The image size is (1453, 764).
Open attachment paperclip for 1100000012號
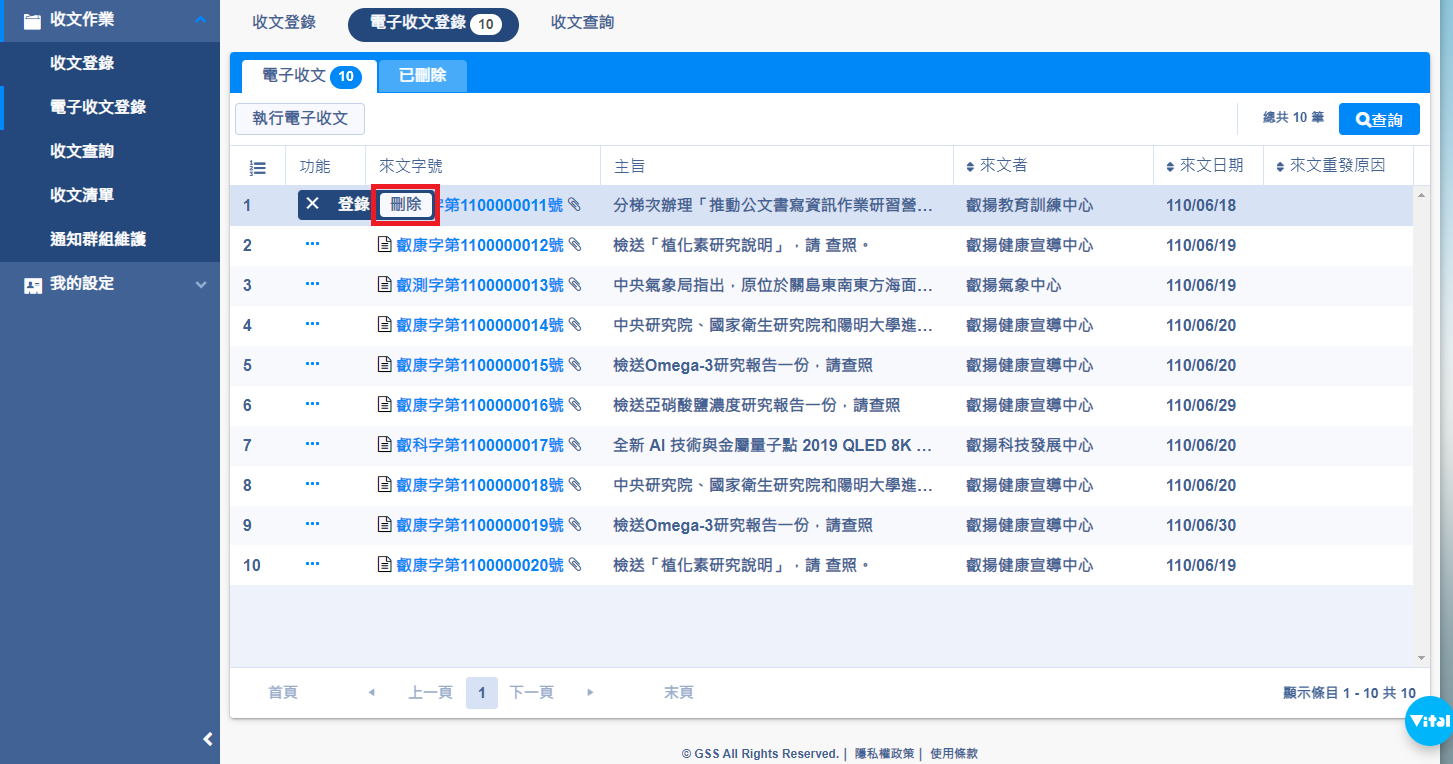(574, 245)
